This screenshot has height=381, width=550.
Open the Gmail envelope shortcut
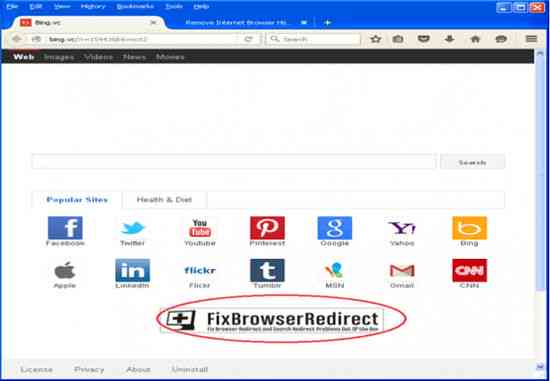402,270
